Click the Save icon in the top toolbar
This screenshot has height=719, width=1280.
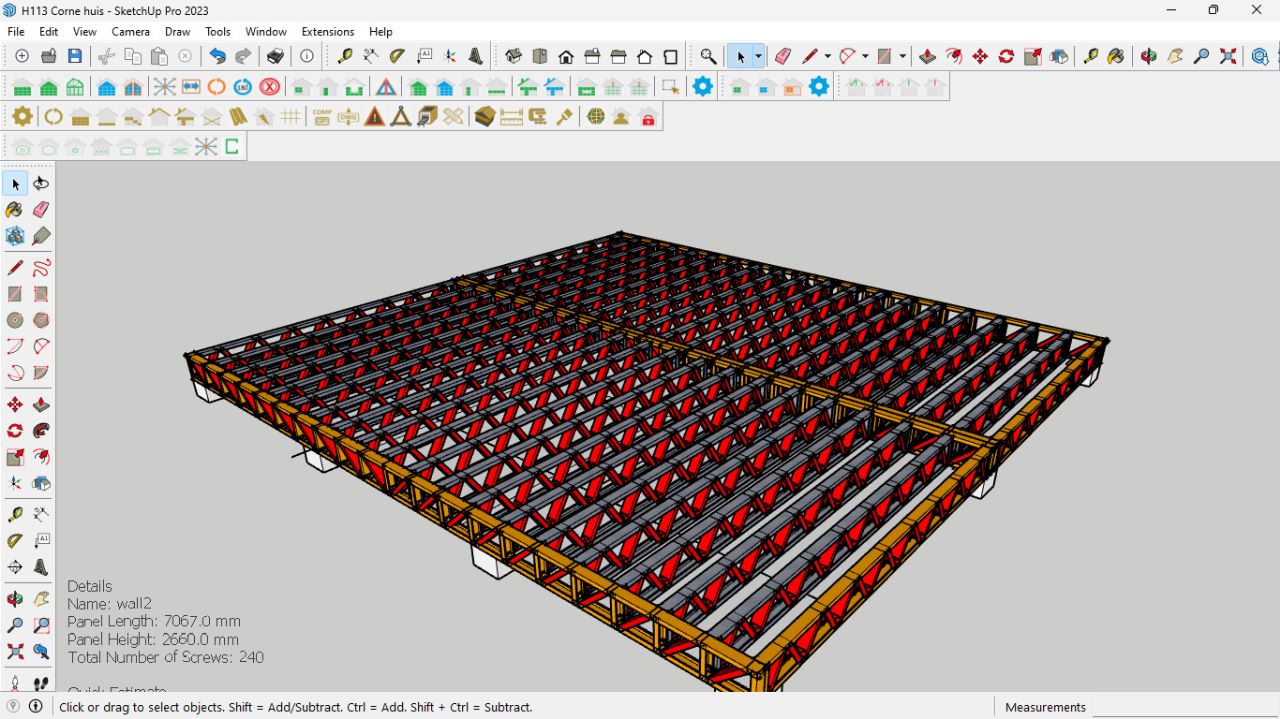[75, 57]
